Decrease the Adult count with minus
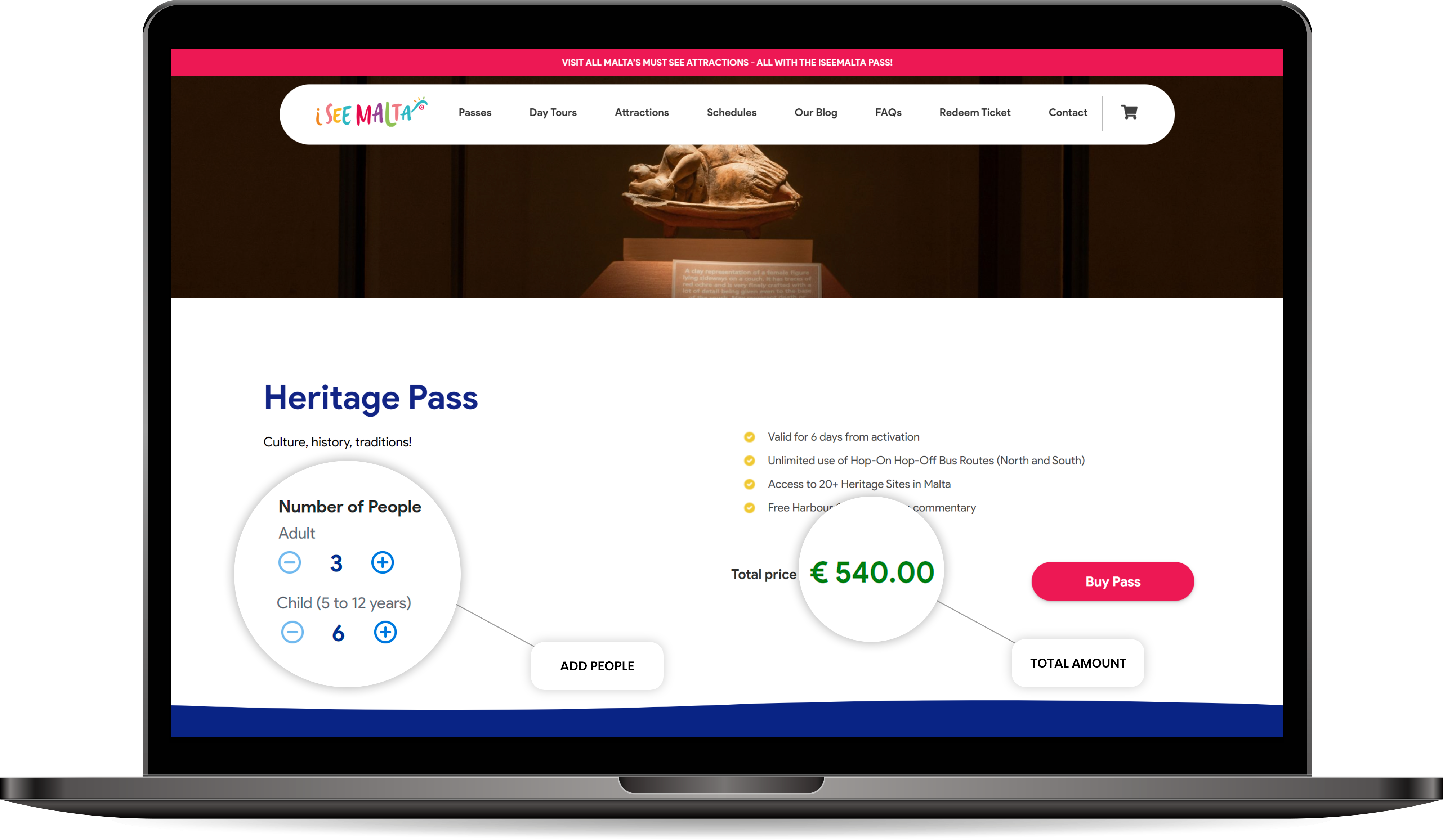1443x840 pixels. [290, 562]
